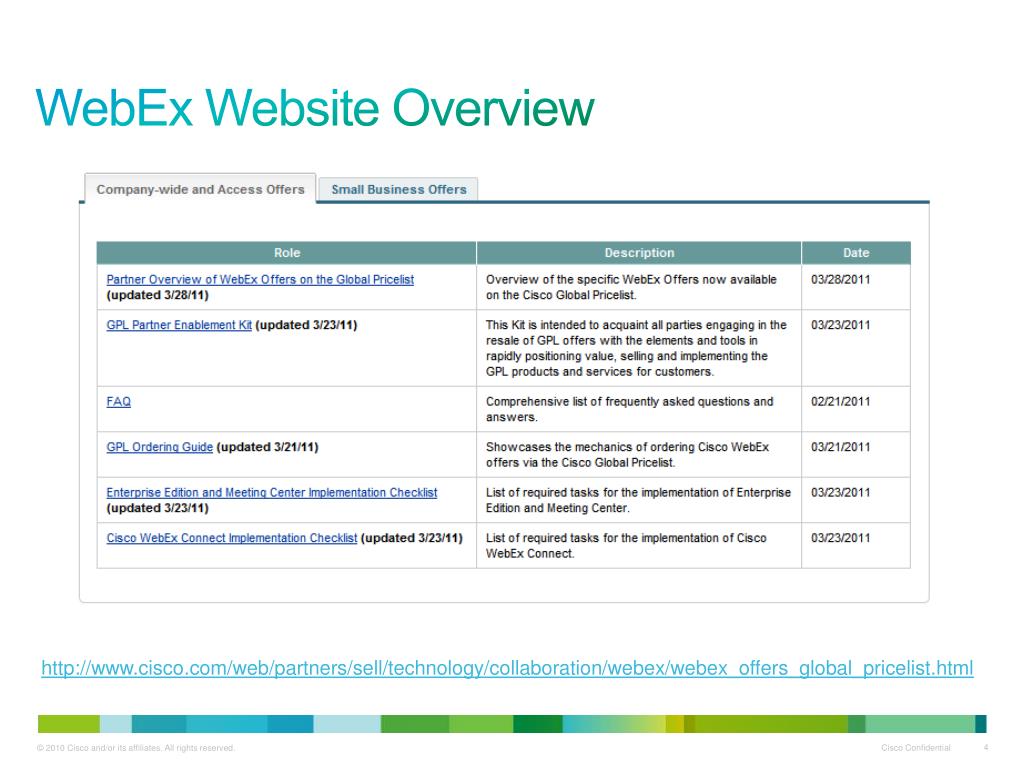
Task: Click description 'Overview of the specific WebEx Offers'
Action: click(x=631, y=287)
